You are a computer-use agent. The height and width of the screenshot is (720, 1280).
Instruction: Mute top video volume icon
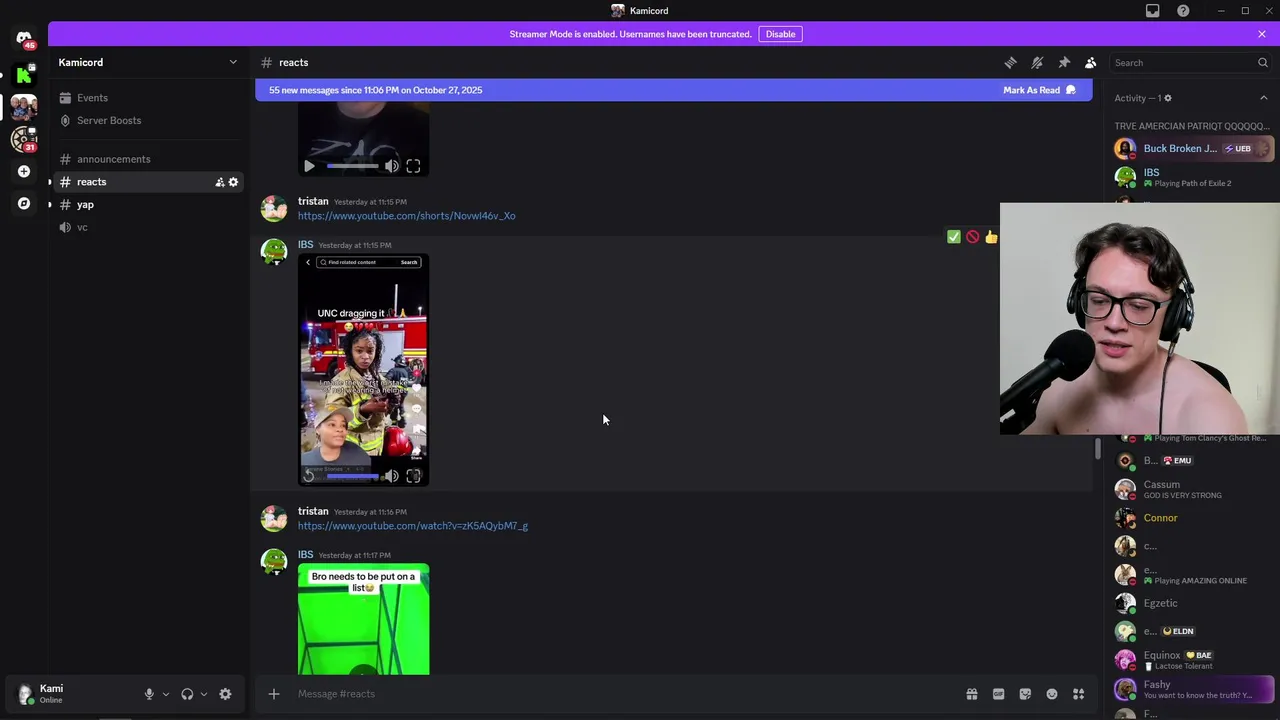click(391, 166)
